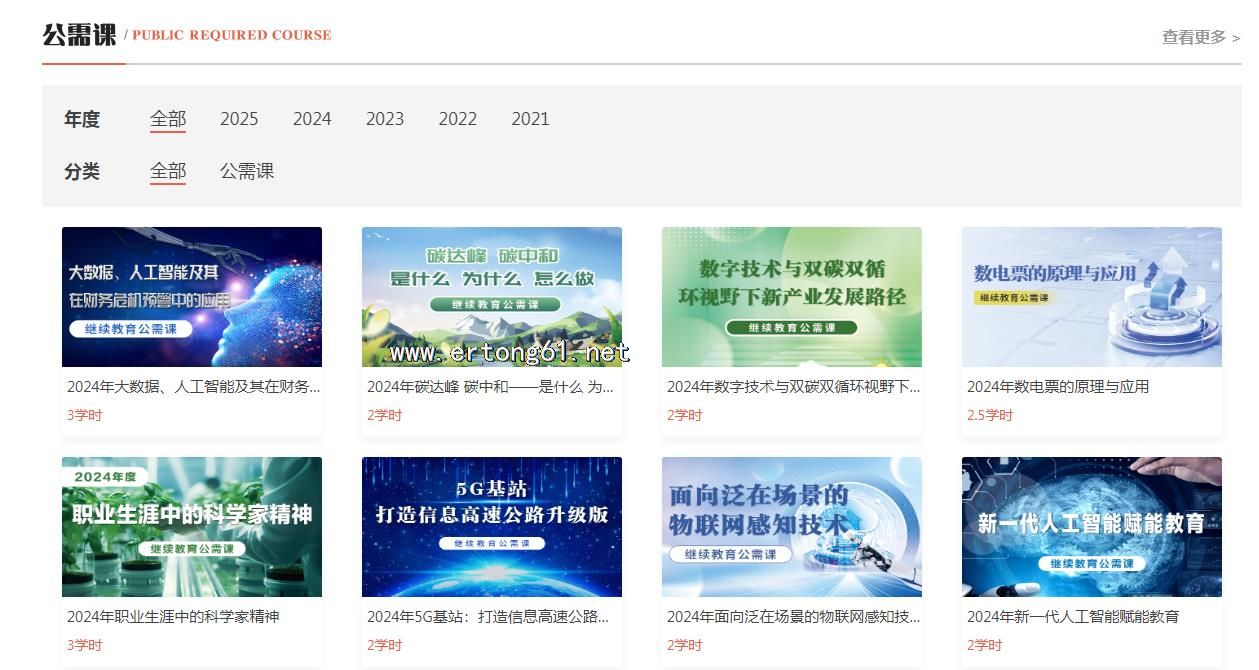This screenshot has height=670, width=1259.
Task: Open the 大数据、人工智能 course thumbnail
Action: (x=192, y=297)
